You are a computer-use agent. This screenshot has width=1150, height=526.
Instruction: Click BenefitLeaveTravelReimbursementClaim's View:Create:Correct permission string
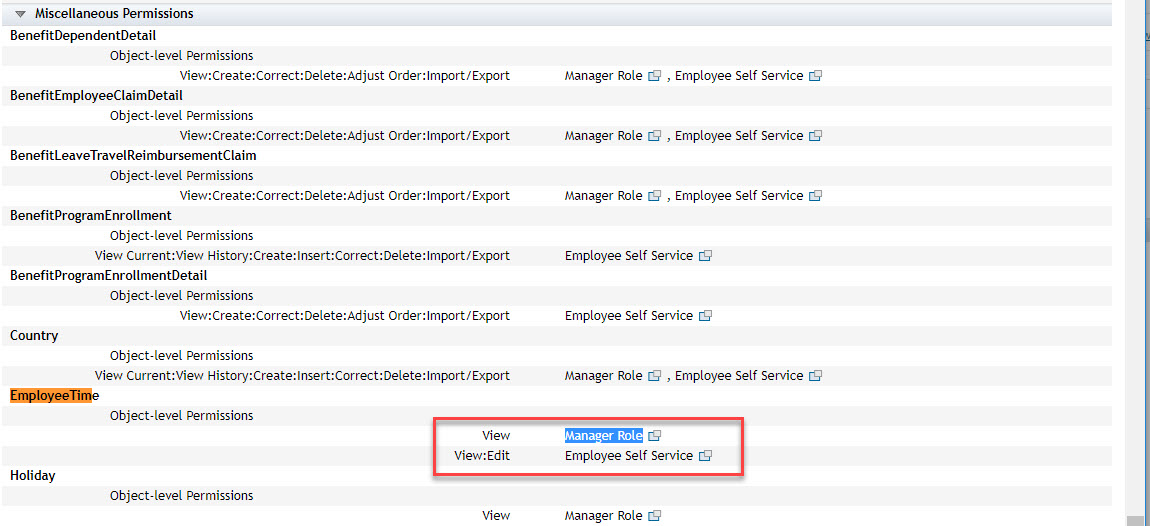345,196
